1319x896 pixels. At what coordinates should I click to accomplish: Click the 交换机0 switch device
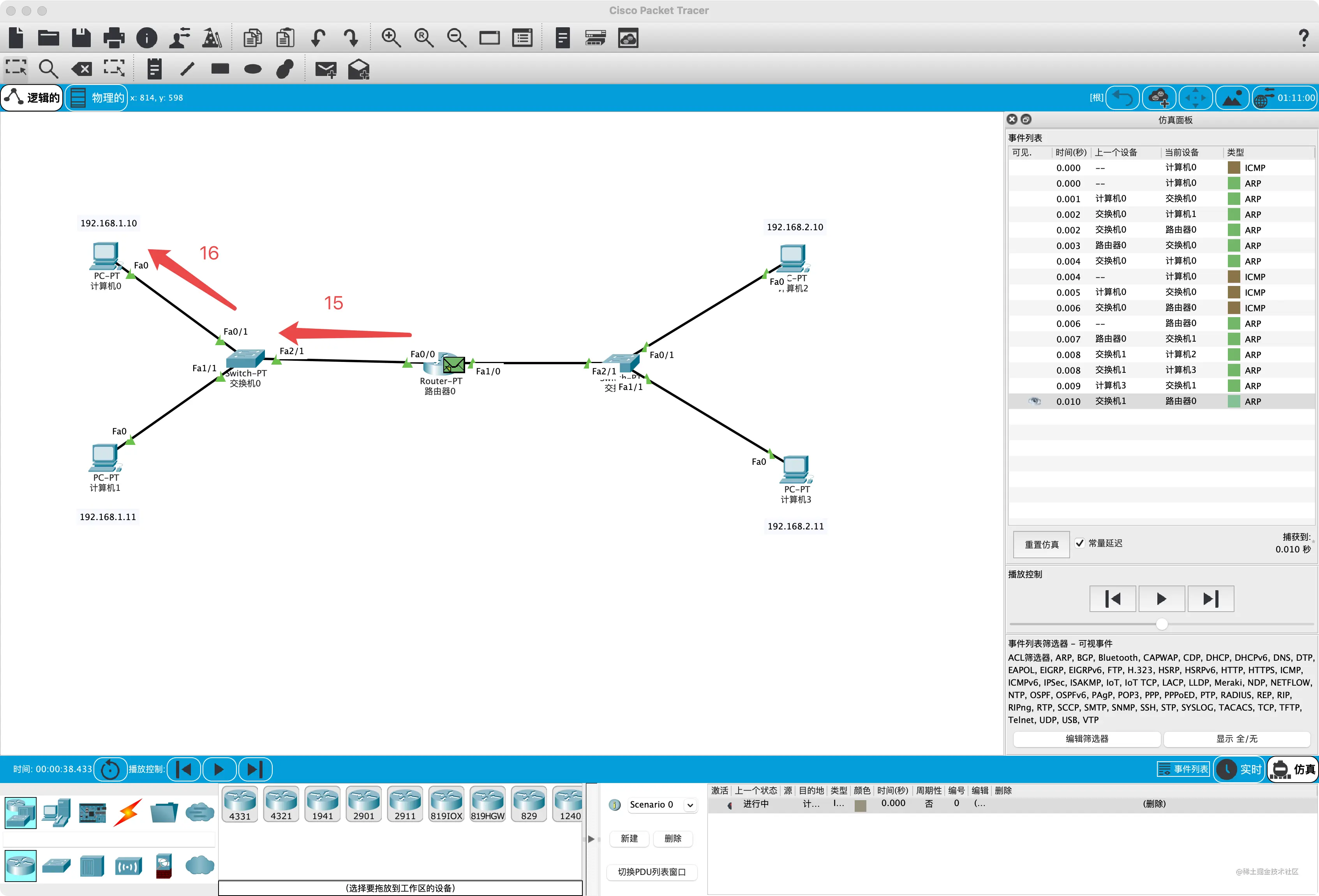point(245,359)
